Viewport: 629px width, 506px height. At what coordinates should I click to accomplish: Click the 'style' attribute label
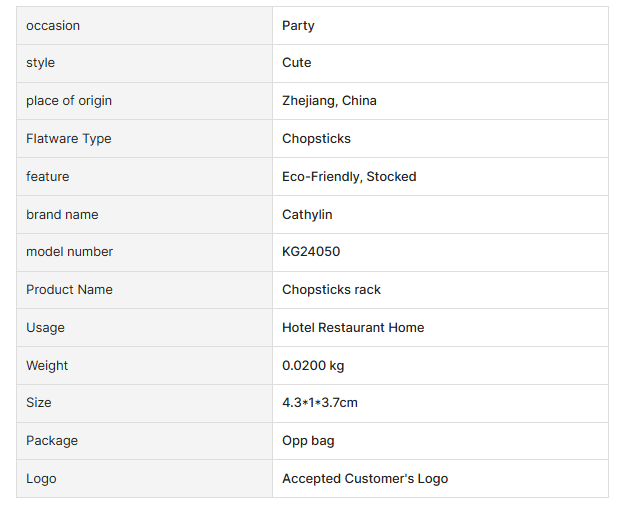[41, 63]
